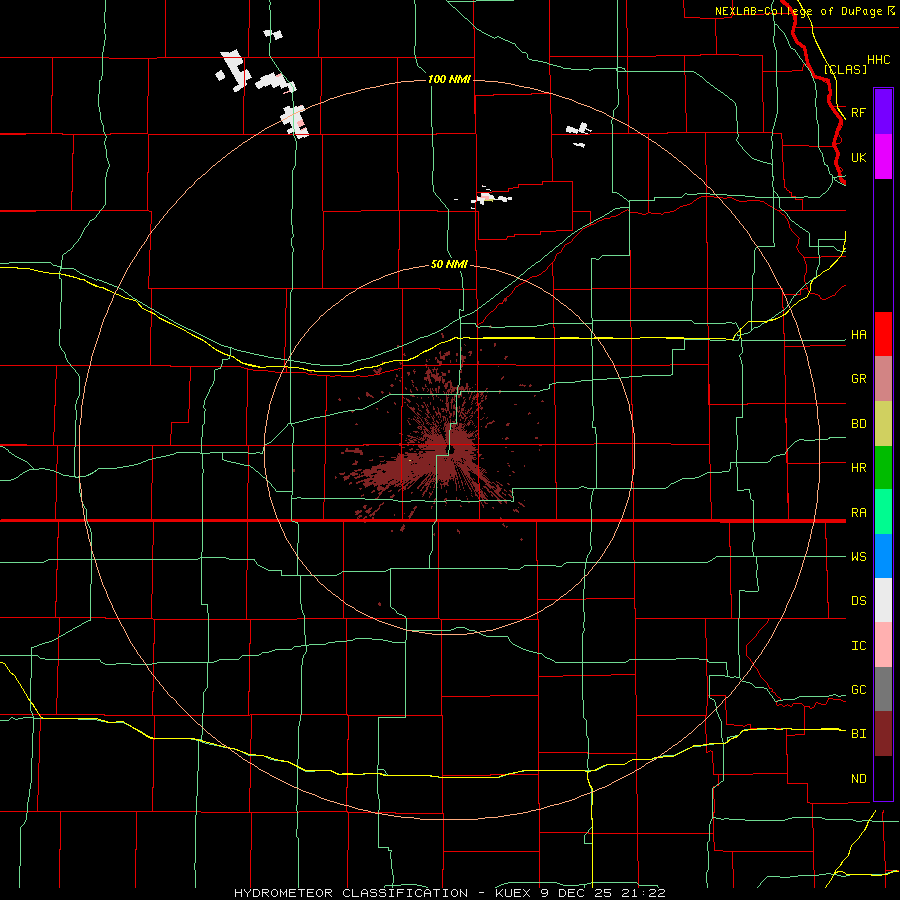The width and height of the screenshot is (900, 900).
Task: Click the IC pink legend swatch
Action: 883,645
